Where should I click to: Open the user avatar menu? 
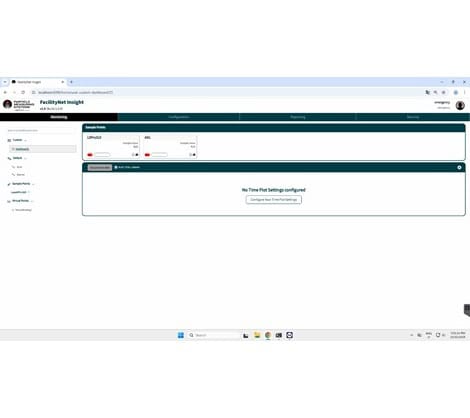[x=460, y=105]
